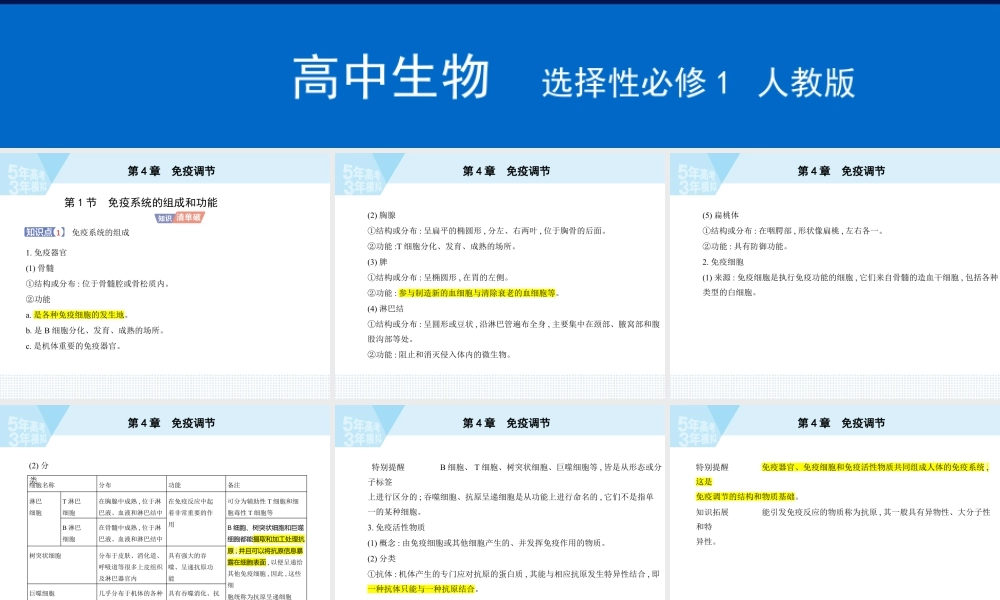Open the slide containing 3. 免疫活性物质
This screenshot has height=600, width=1000.
pos(500,502)
